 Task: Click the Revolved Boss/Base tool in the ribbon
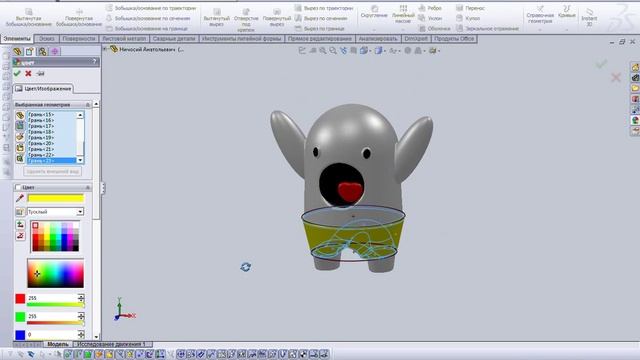79,17
